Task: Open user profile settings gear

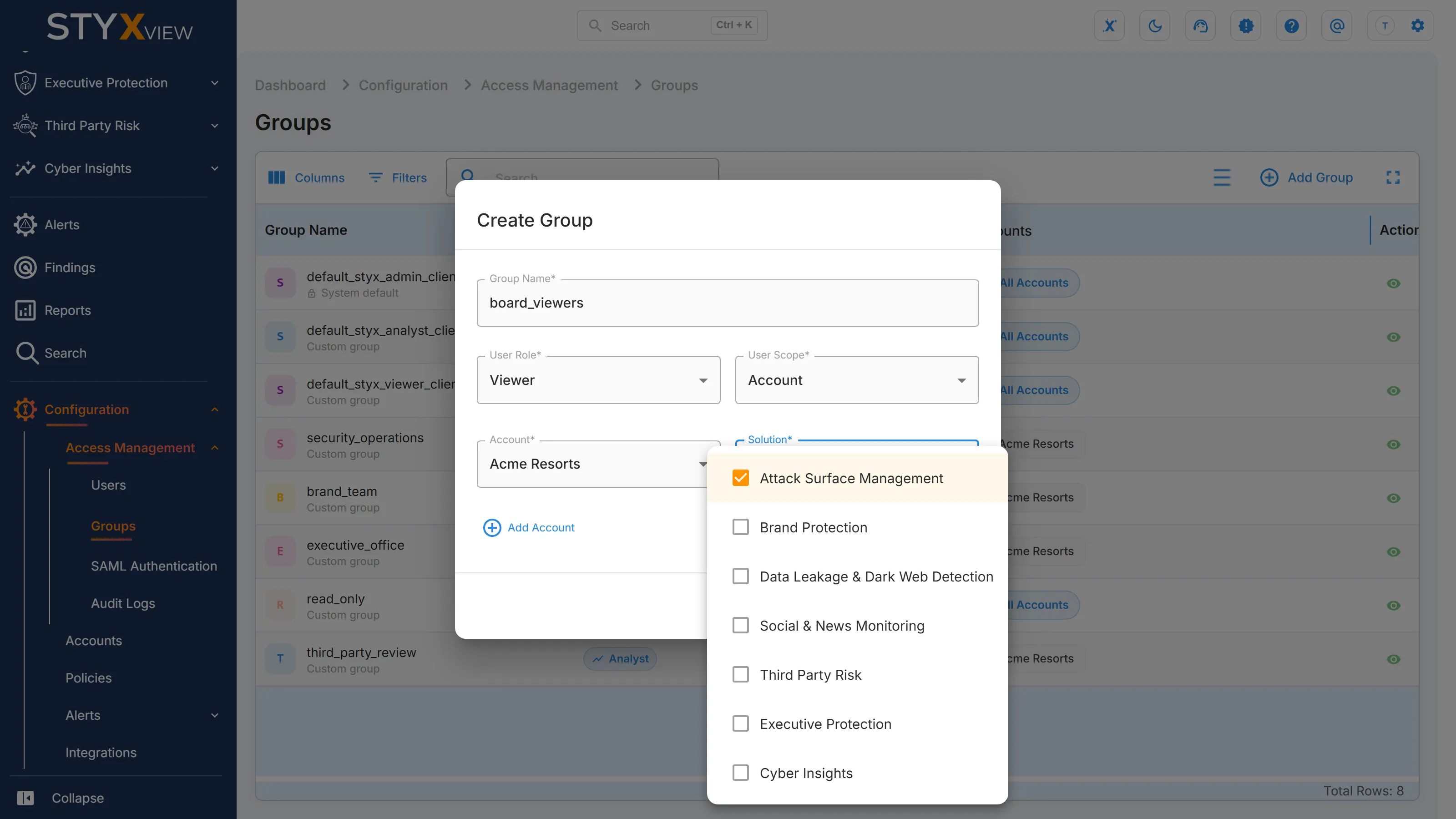Action: tap(1417, 25)
